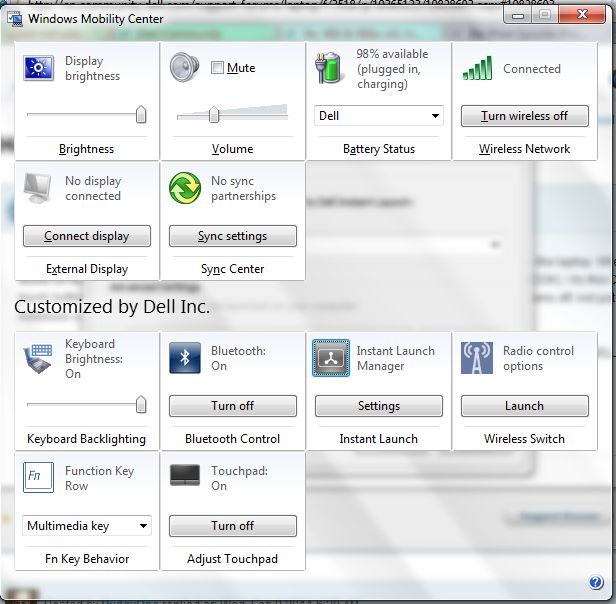Click the blue Bluetooth icon
This screenshot has height=604, width=616.
point(185,358)
